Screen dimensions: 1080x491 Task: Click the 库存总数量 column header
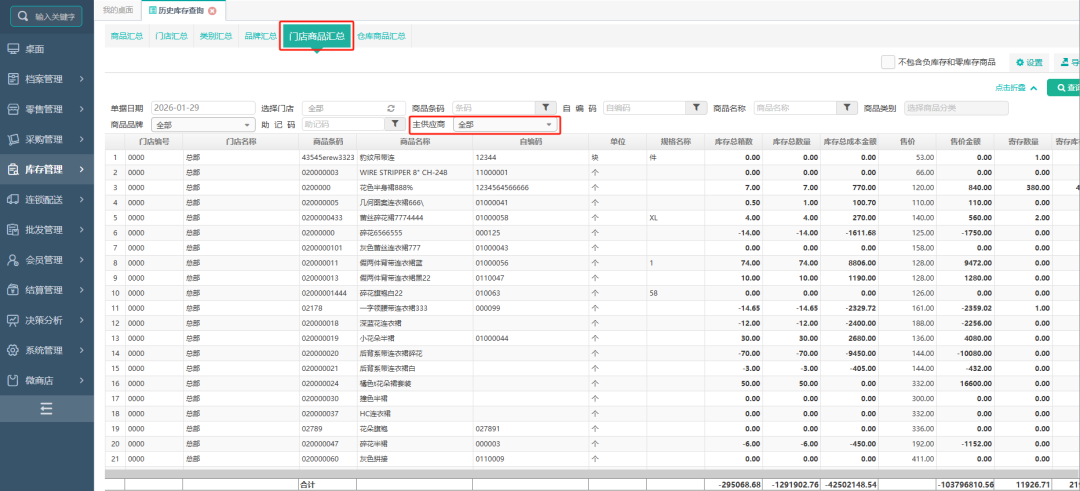[x=791, y=141]
